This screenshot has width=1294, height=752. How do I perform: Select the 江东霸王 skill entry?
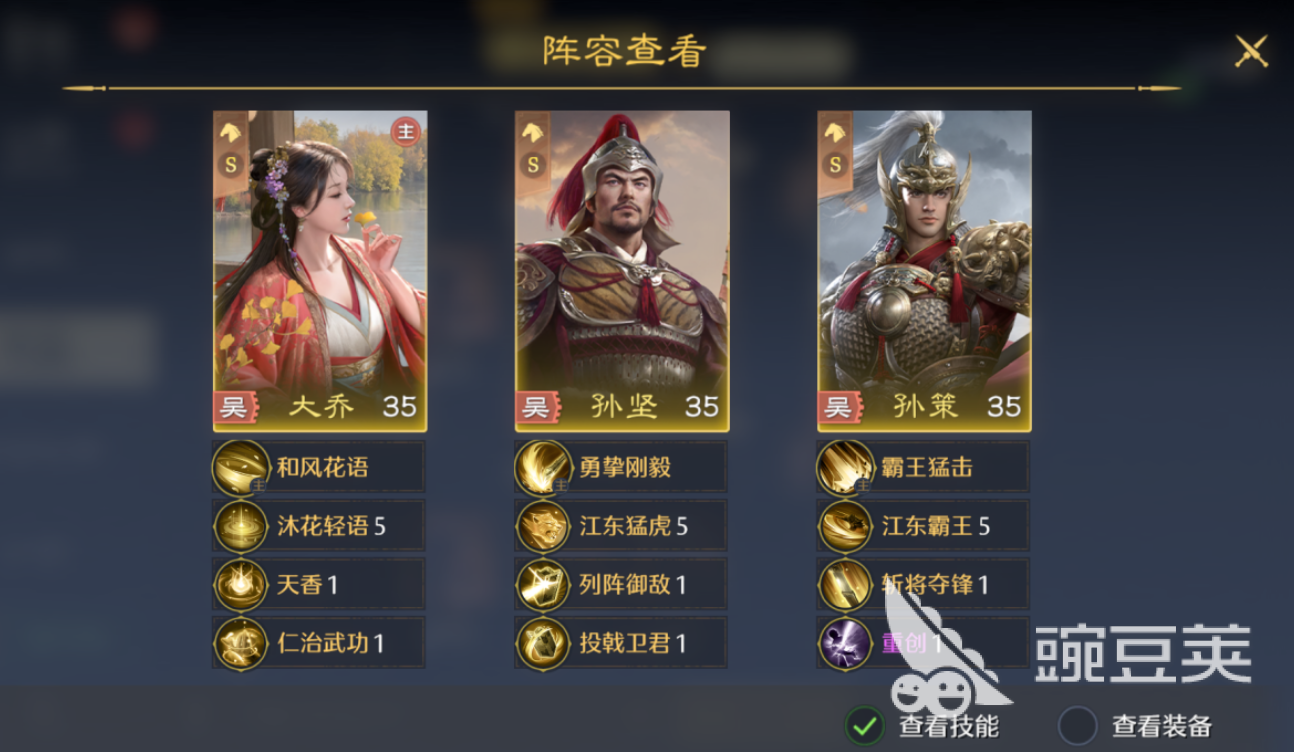[x=923, y=526]
